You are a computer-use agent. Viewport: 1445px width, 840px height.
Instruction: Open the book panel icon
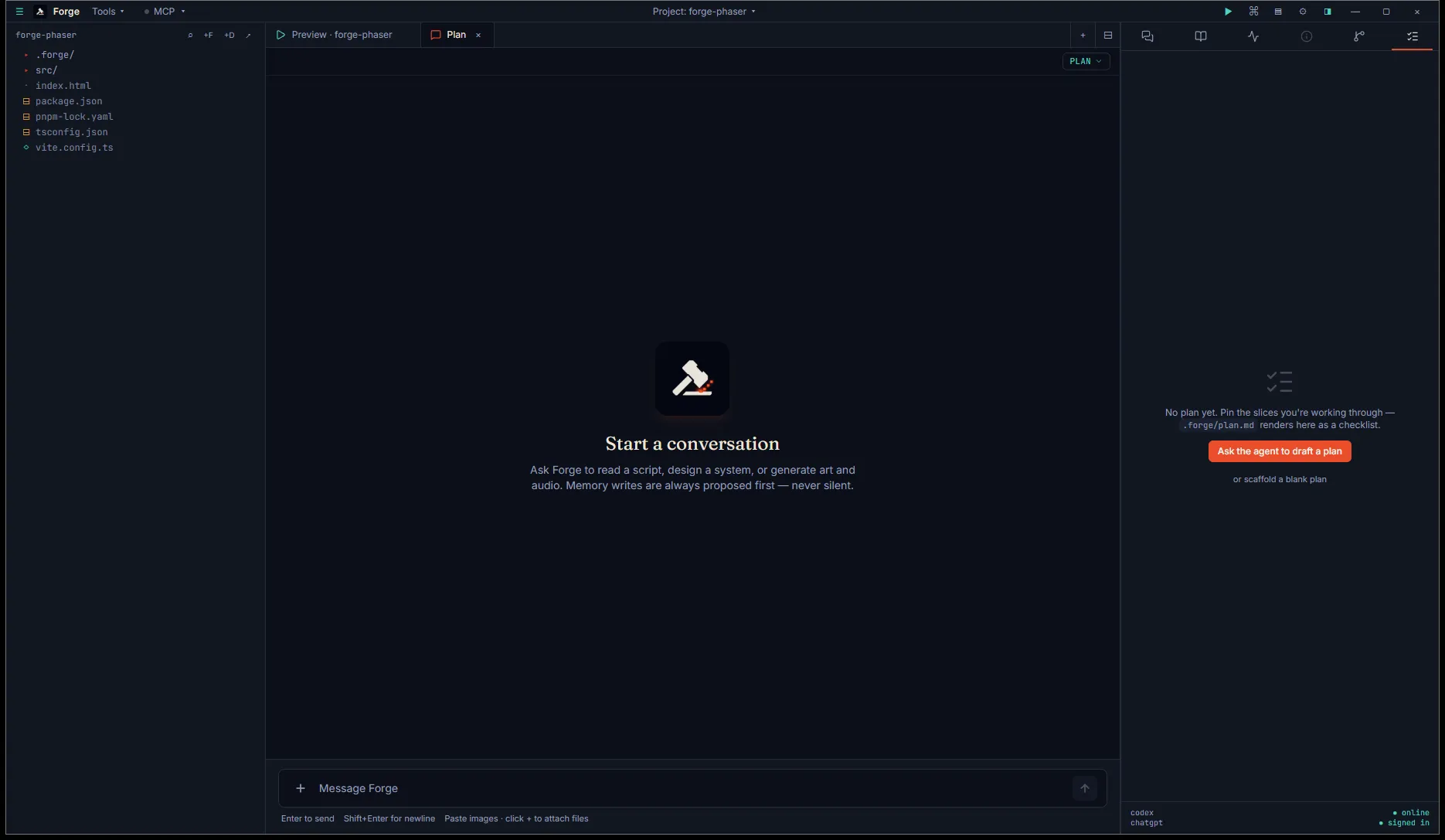click(x=1200, y=36)
